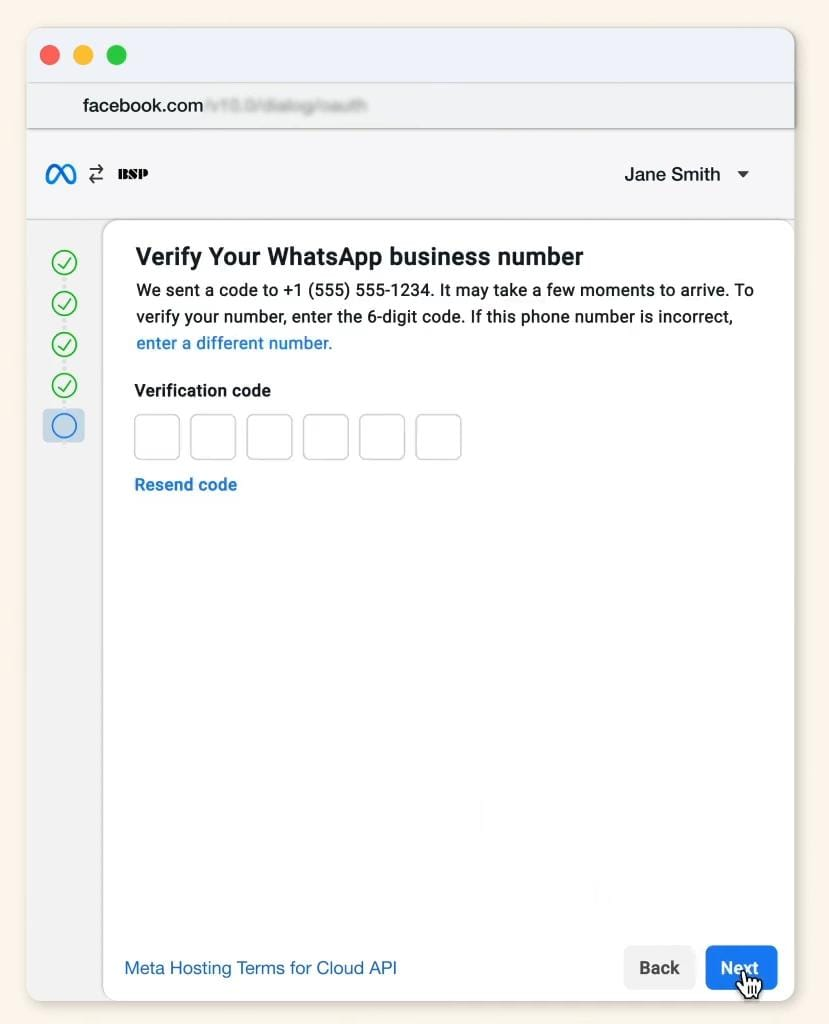The width and height of the screenshot is (829, 1024).
Task: Click the swap arrows icon beside the Meta logo
Action: coord(96,174)
